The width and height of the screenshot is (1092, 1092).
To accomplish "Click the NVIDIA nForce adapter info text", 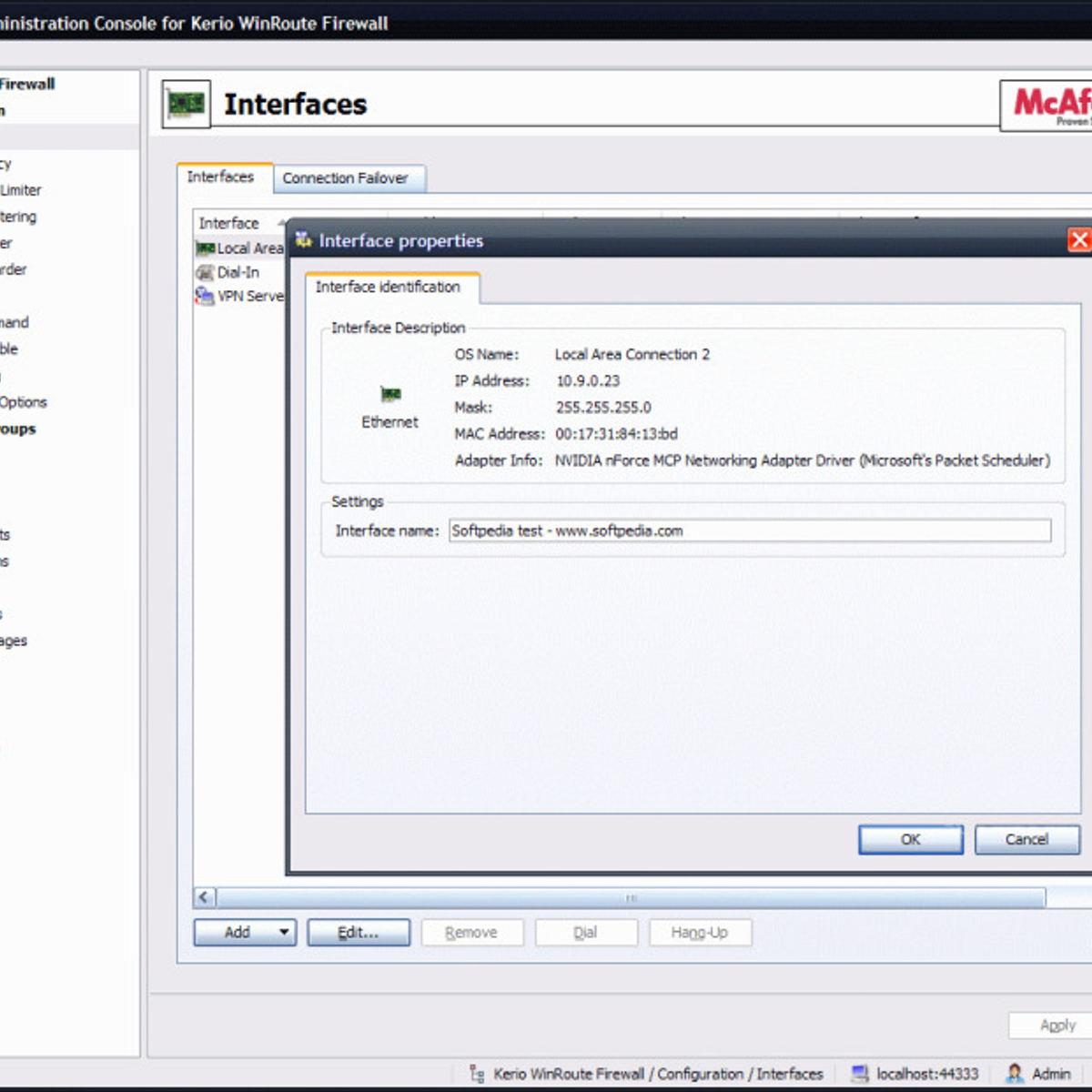I will coord(803,460).
